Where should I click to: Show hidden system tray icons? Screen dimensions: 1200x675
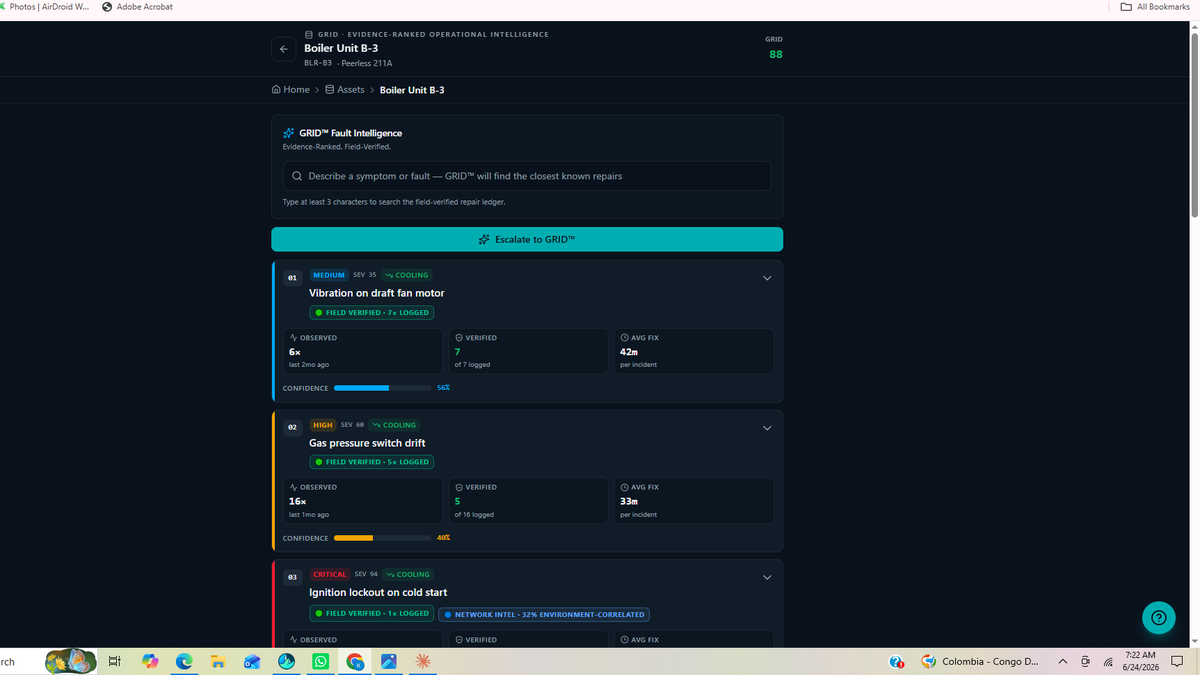click(x=1062, y=661)
